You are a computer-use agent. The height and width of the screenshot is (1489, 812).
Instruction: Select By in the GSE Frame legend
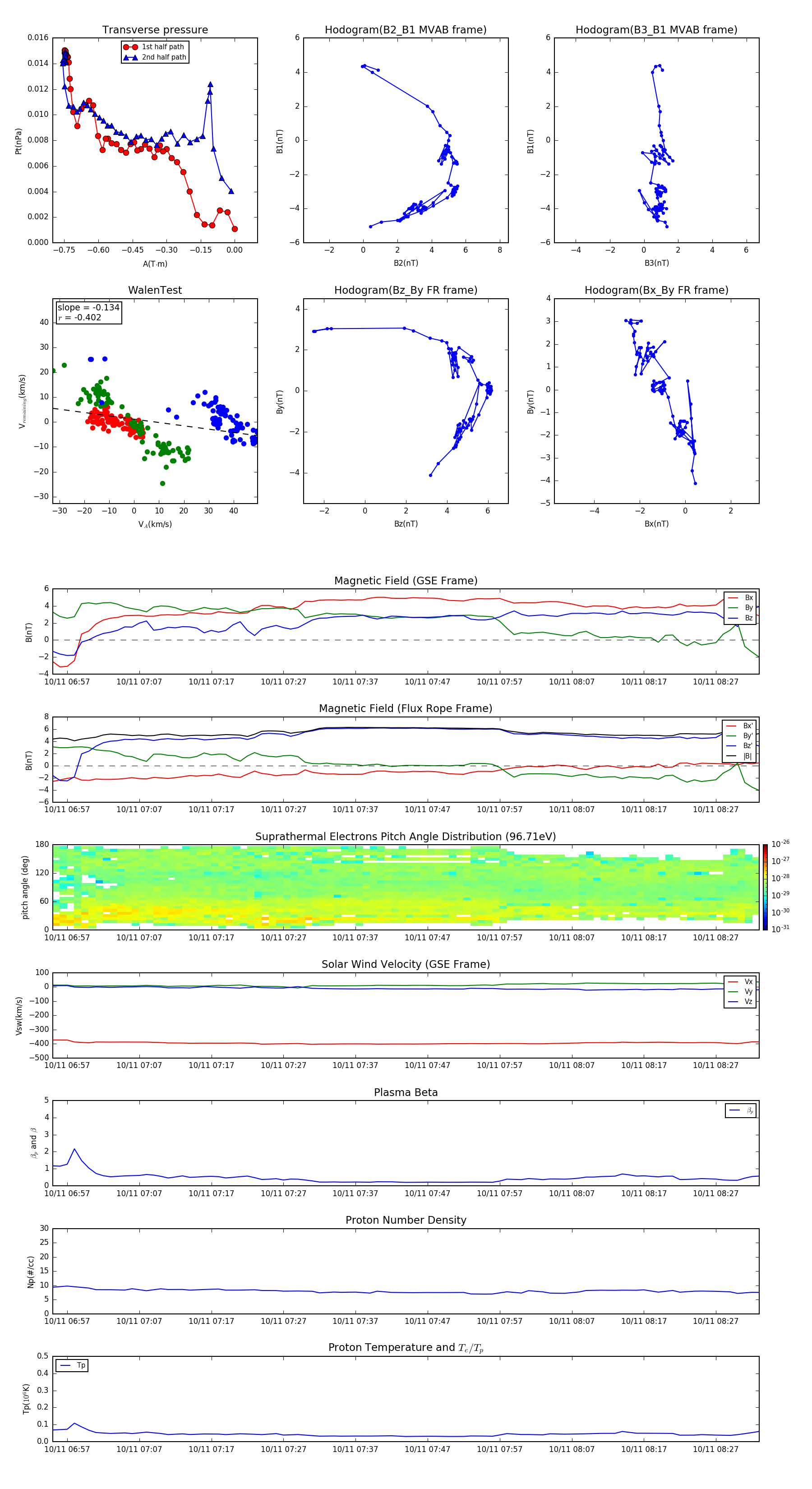740,607
